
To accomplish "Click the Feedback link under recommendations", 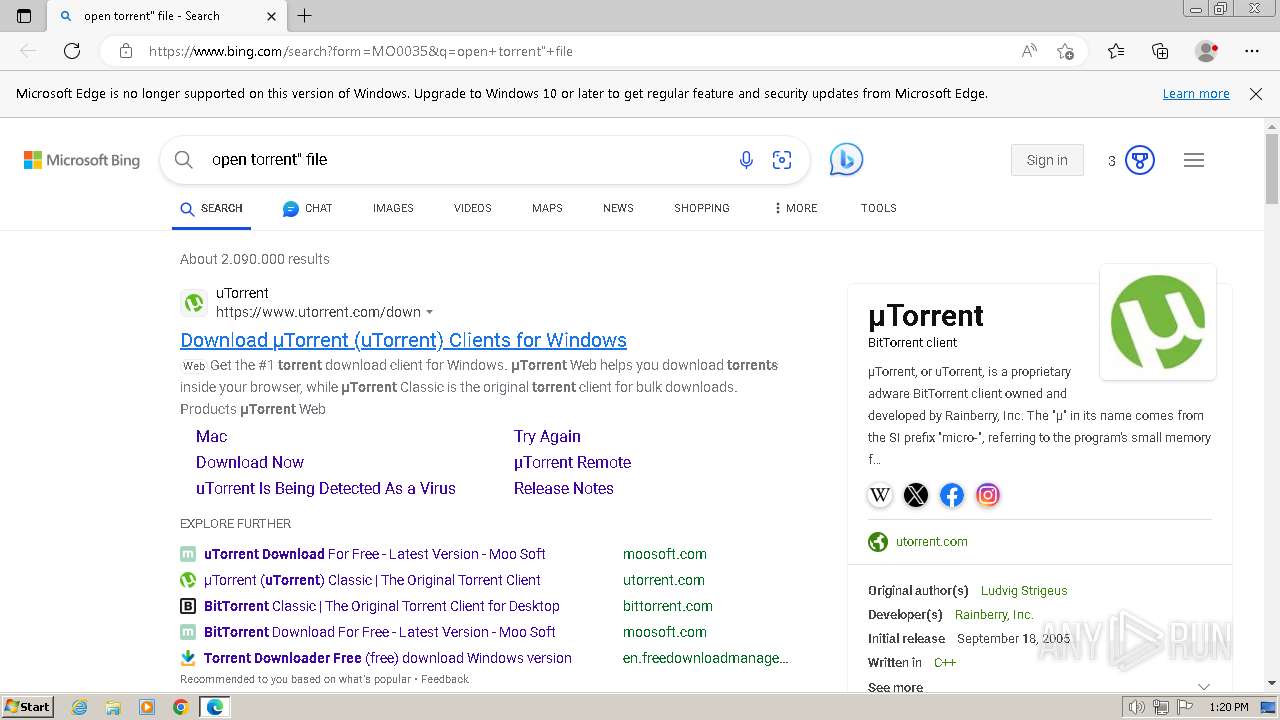I will click(x=445, y=679).
